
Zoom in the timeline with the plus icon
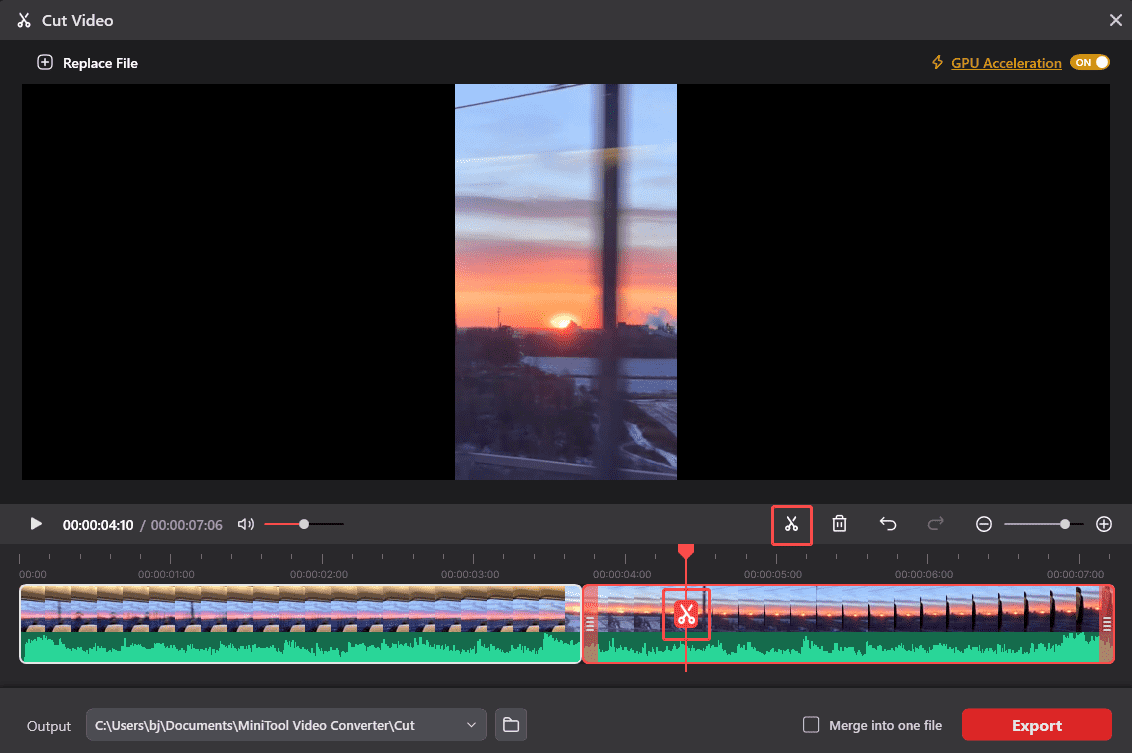1103,524
